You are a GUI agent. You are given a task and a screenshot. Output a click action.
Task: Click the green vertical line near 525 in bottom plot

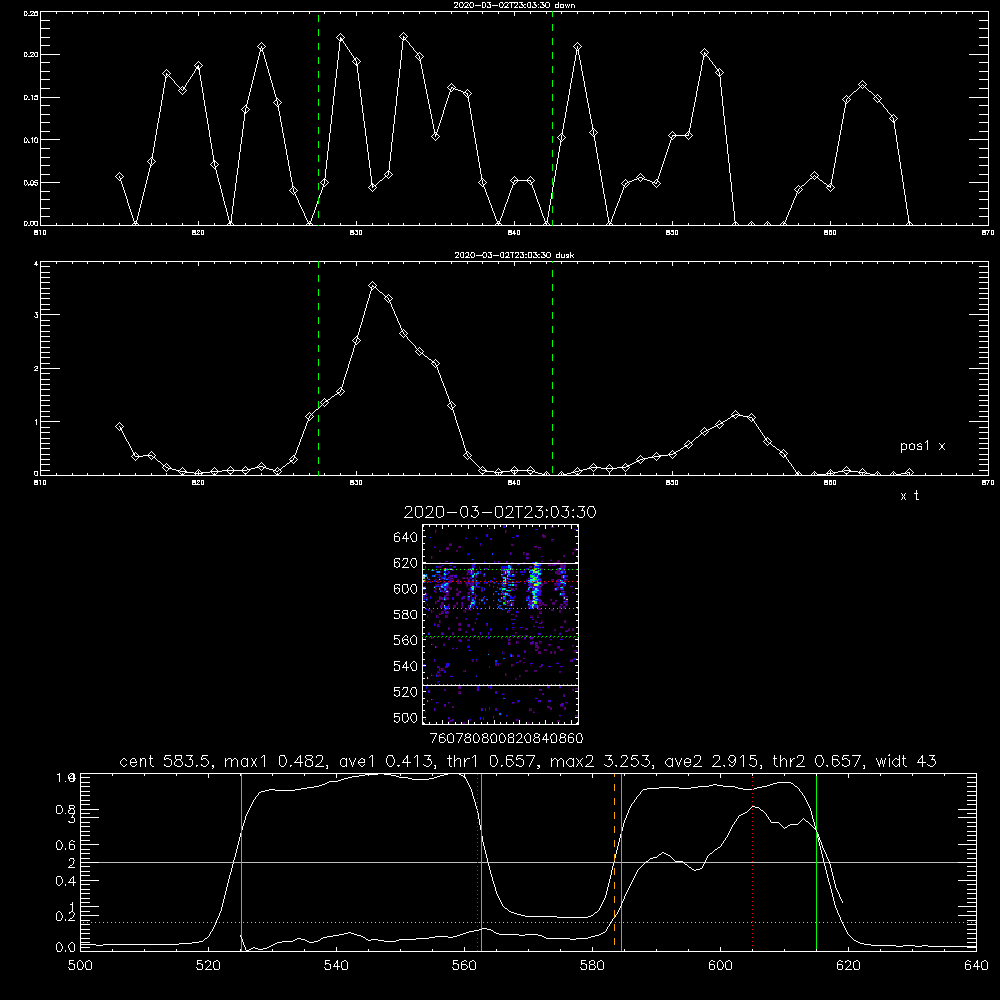[x=241, y=861]
